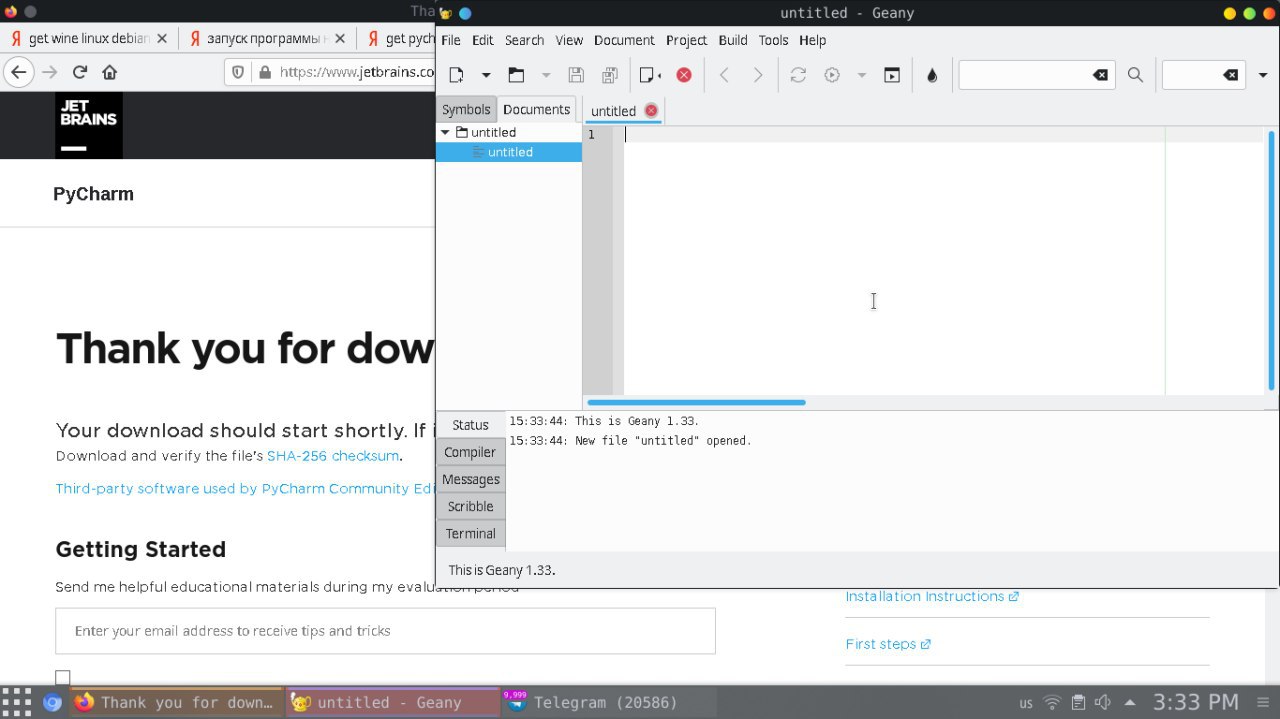Switch to Symbols sidebar tab
Screen dimensions: 1280x719
point(466,110)
